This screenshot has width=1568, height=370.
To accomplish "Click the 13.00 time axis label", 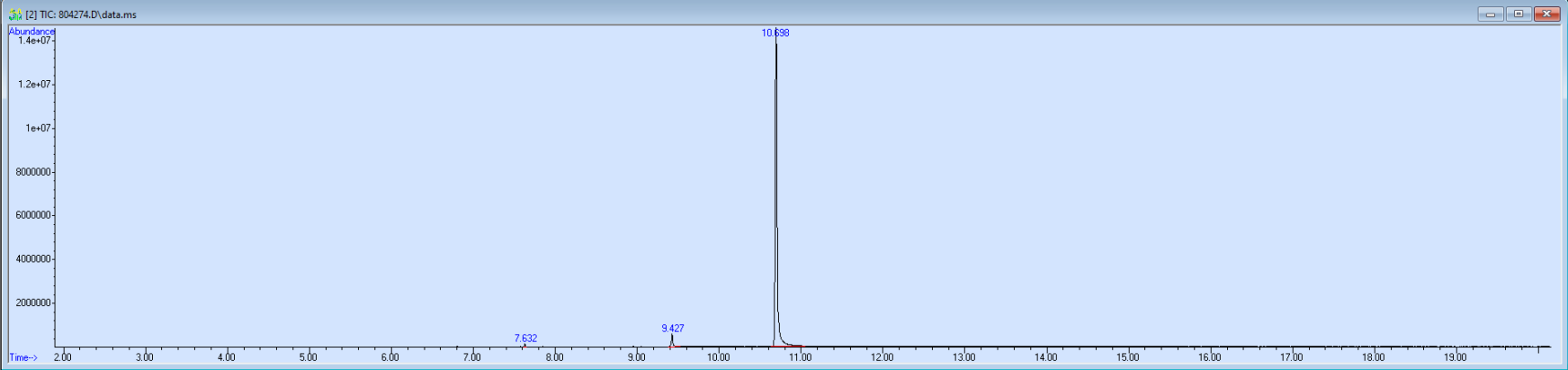I will pyautogui.click(x=964, y=357).
